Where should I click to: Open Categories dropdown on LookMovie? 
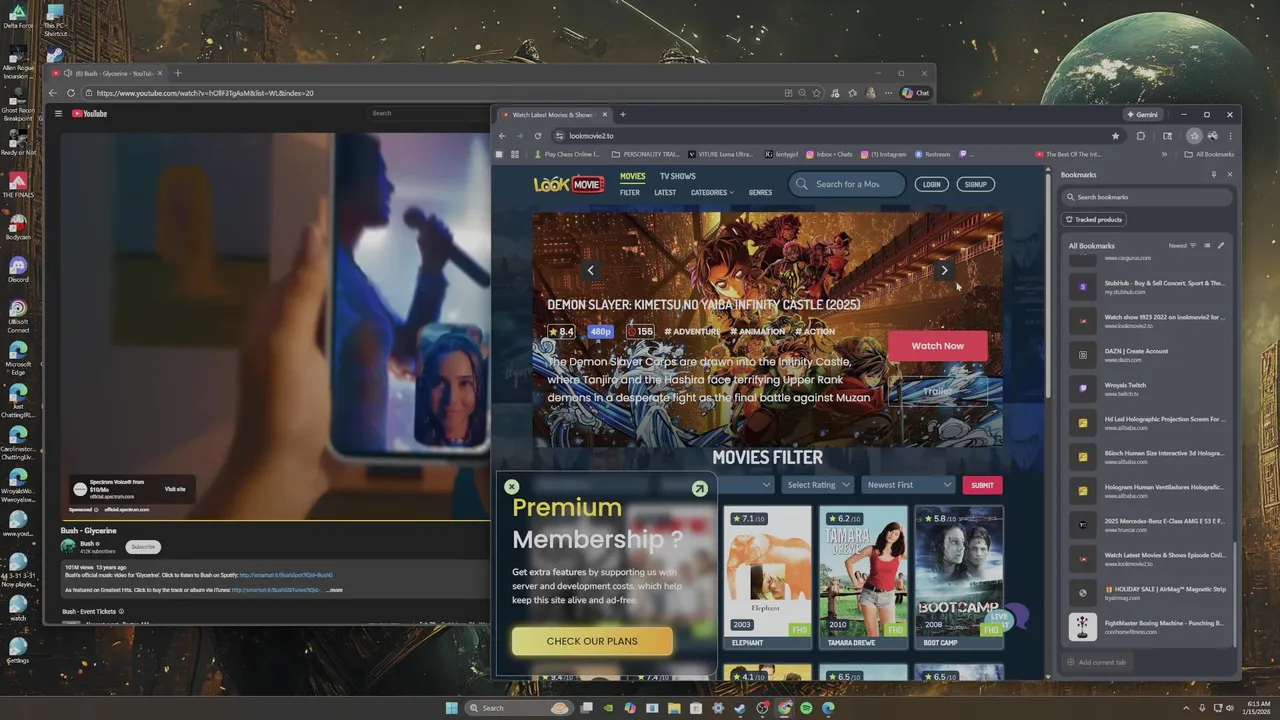(x=712, y=192)
